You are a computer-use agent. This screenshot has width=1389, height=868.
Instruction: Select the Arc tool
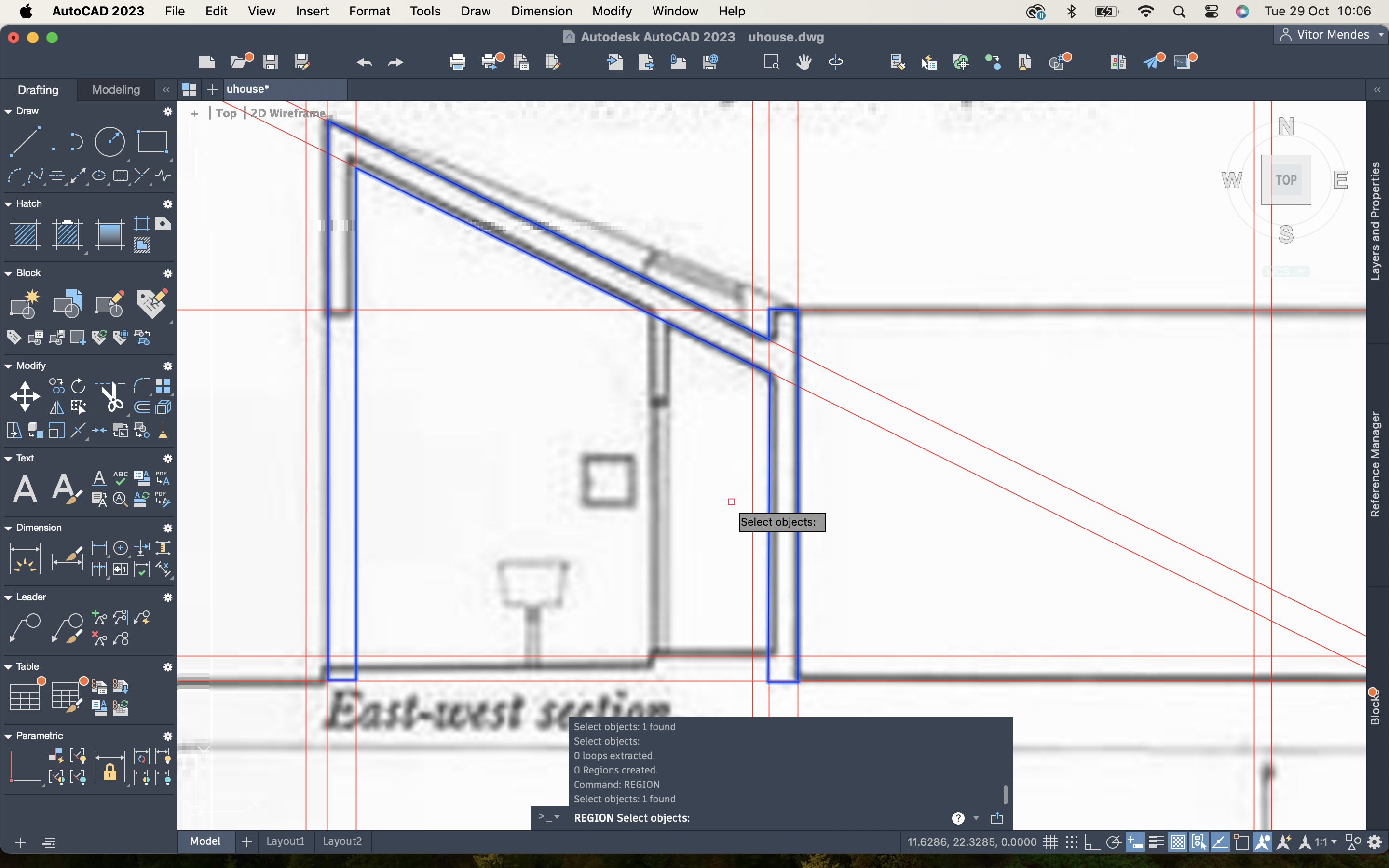14,176
